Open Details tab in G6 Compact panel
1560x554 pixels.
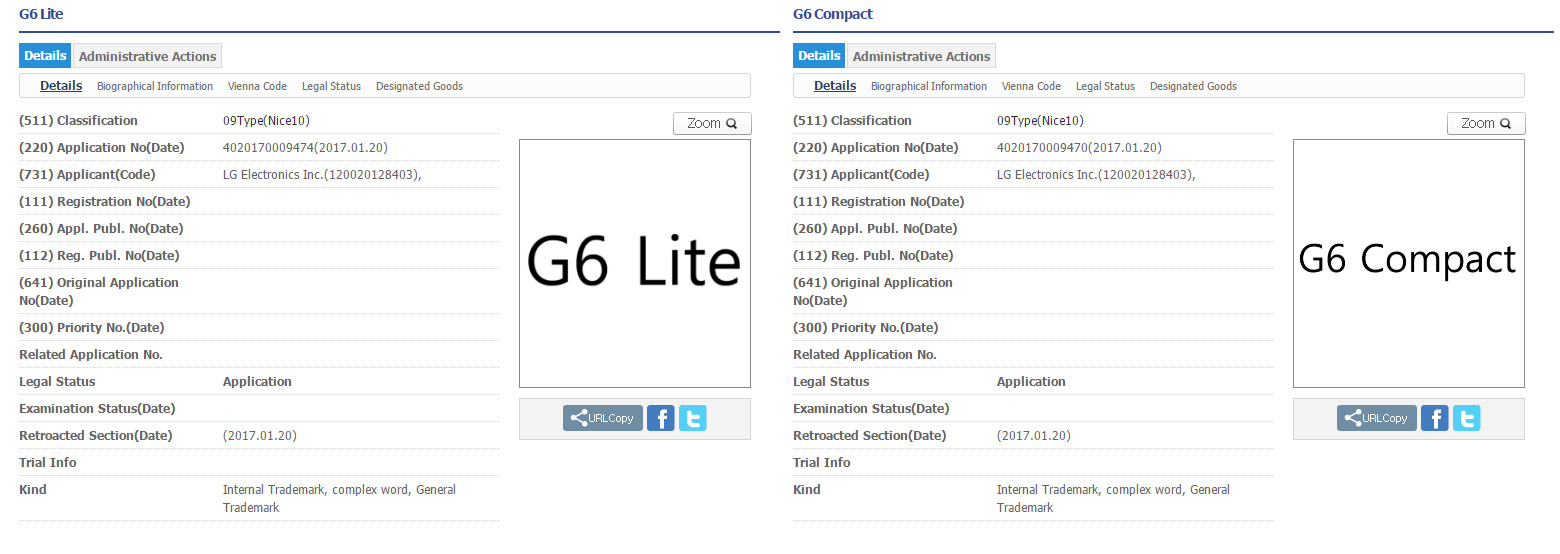pyautogui.click(x=819, y=56)
